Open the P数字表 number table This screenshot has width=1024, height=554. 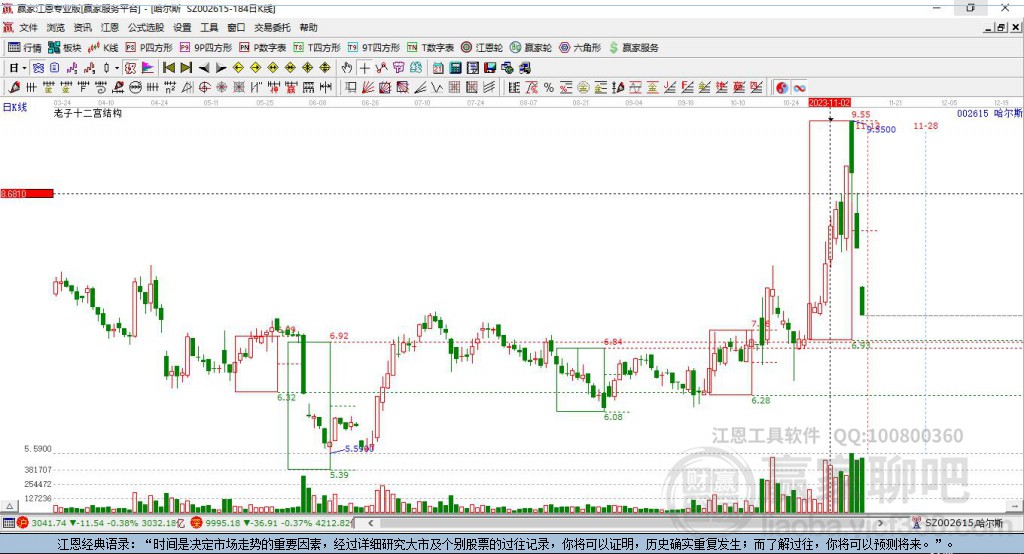tap(263, 48)
